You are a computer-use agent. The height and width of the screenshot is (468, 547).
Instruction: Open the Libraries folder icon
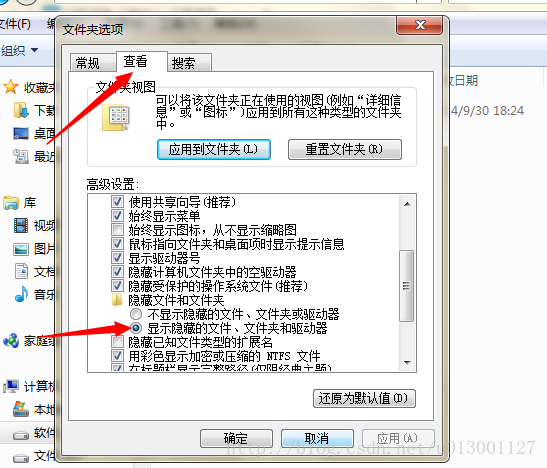pos(11,203)
